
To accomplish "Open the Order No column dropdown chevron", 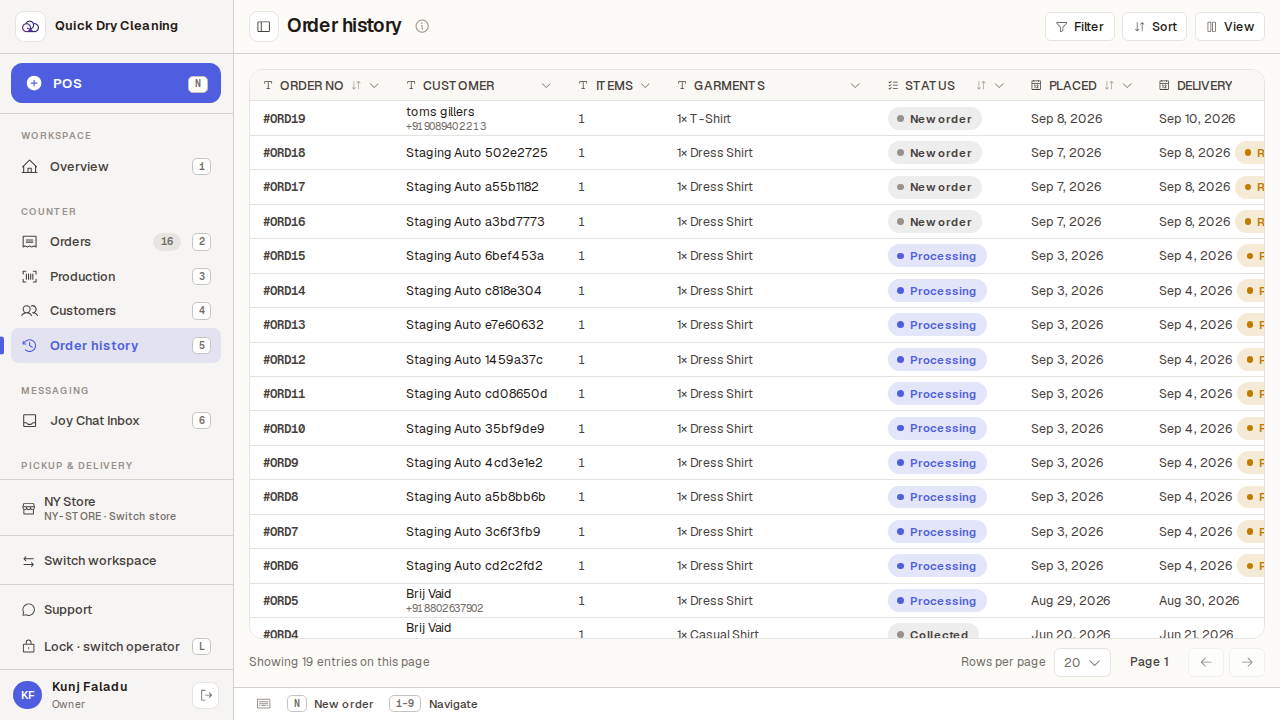I will pos(374,86).
